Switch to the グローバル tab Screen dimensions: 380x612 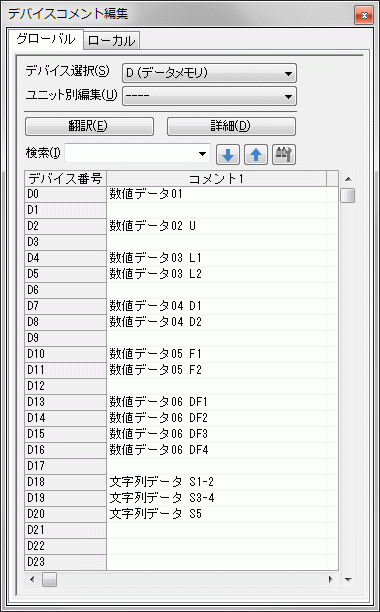(45, 39)
